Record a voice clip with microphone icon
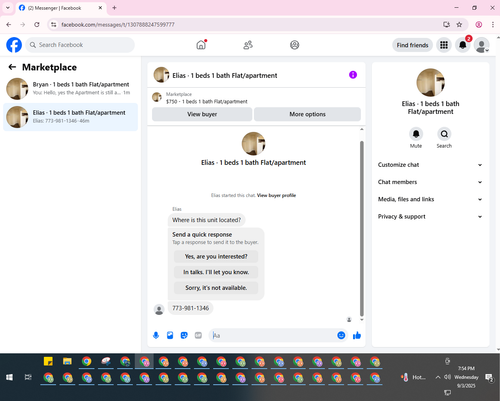 (x=156, y=335)
